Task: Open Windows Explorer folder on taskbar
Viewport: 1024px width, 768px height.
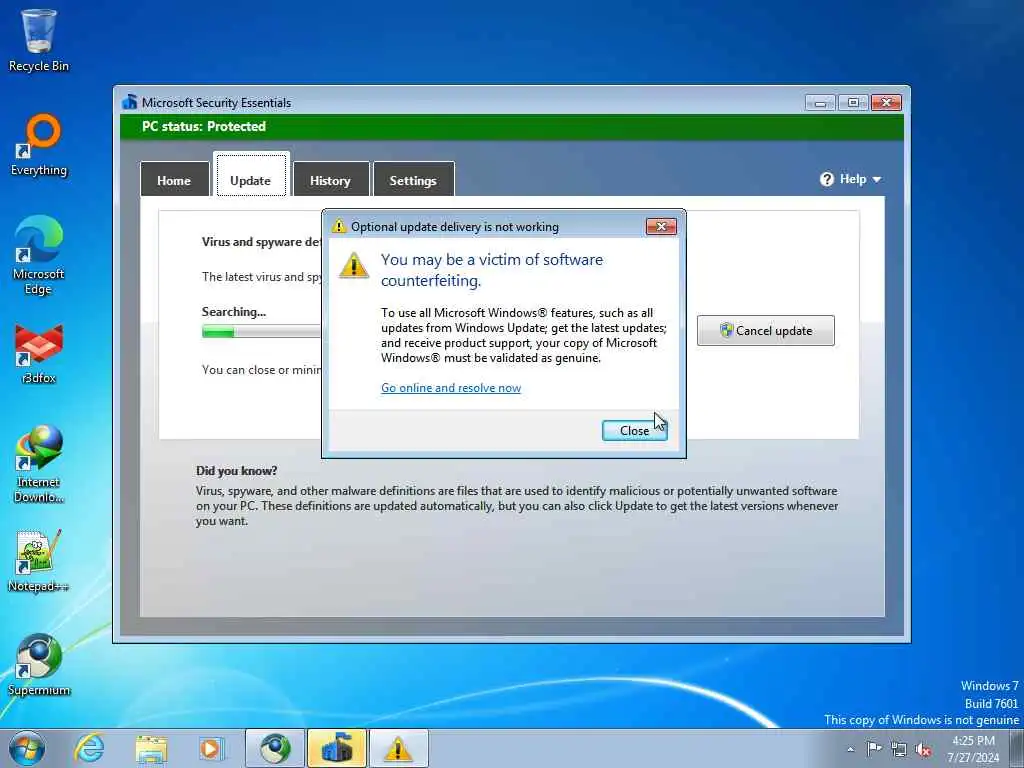Action: [152, 748]
